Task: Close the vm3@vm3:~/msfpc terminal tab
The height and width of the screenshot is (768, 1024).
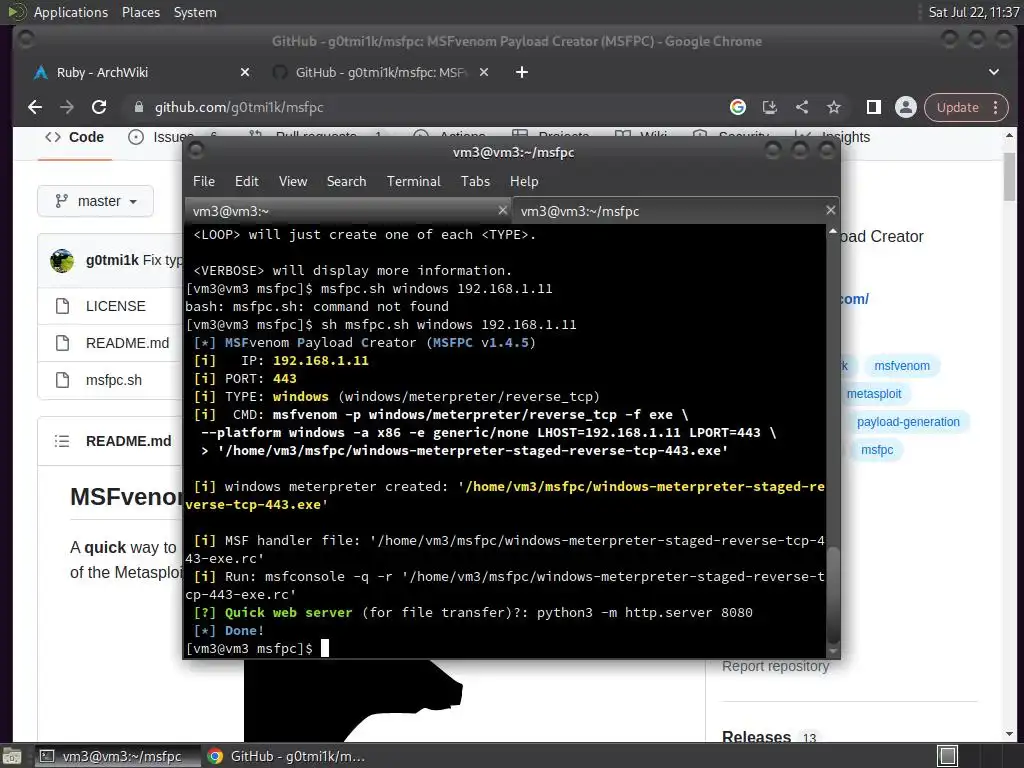Action: tap(831, 210)
